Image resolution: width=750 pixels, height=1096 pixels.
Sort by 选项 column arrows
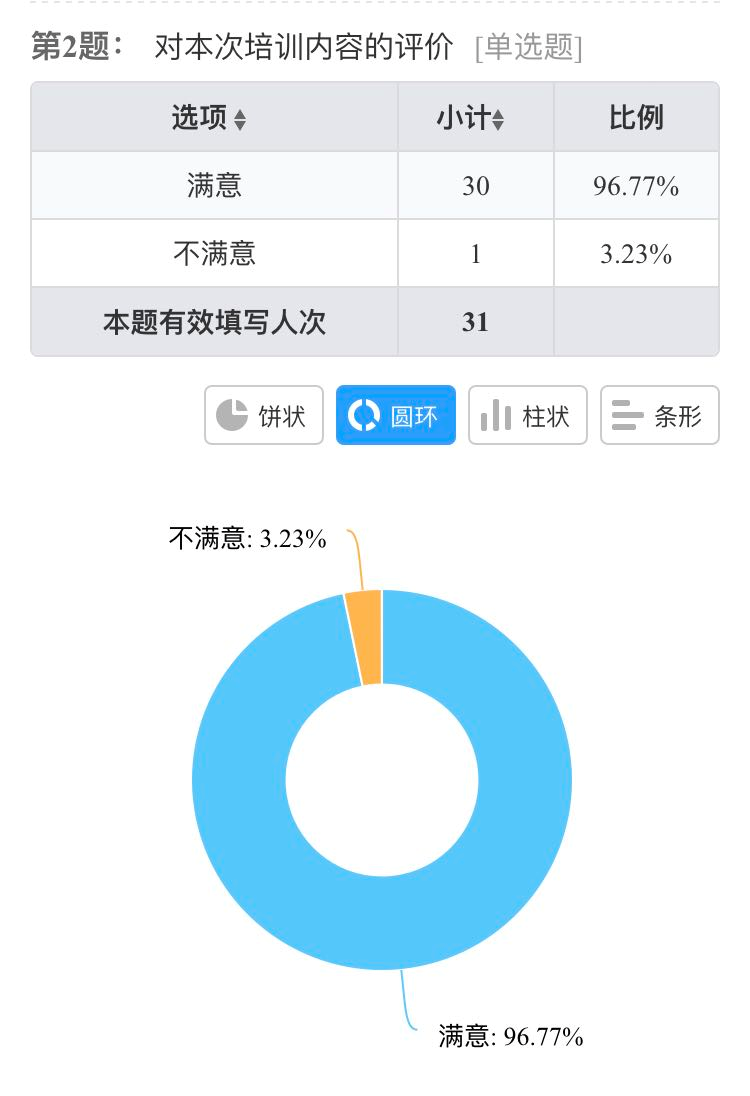click(240, 120)
